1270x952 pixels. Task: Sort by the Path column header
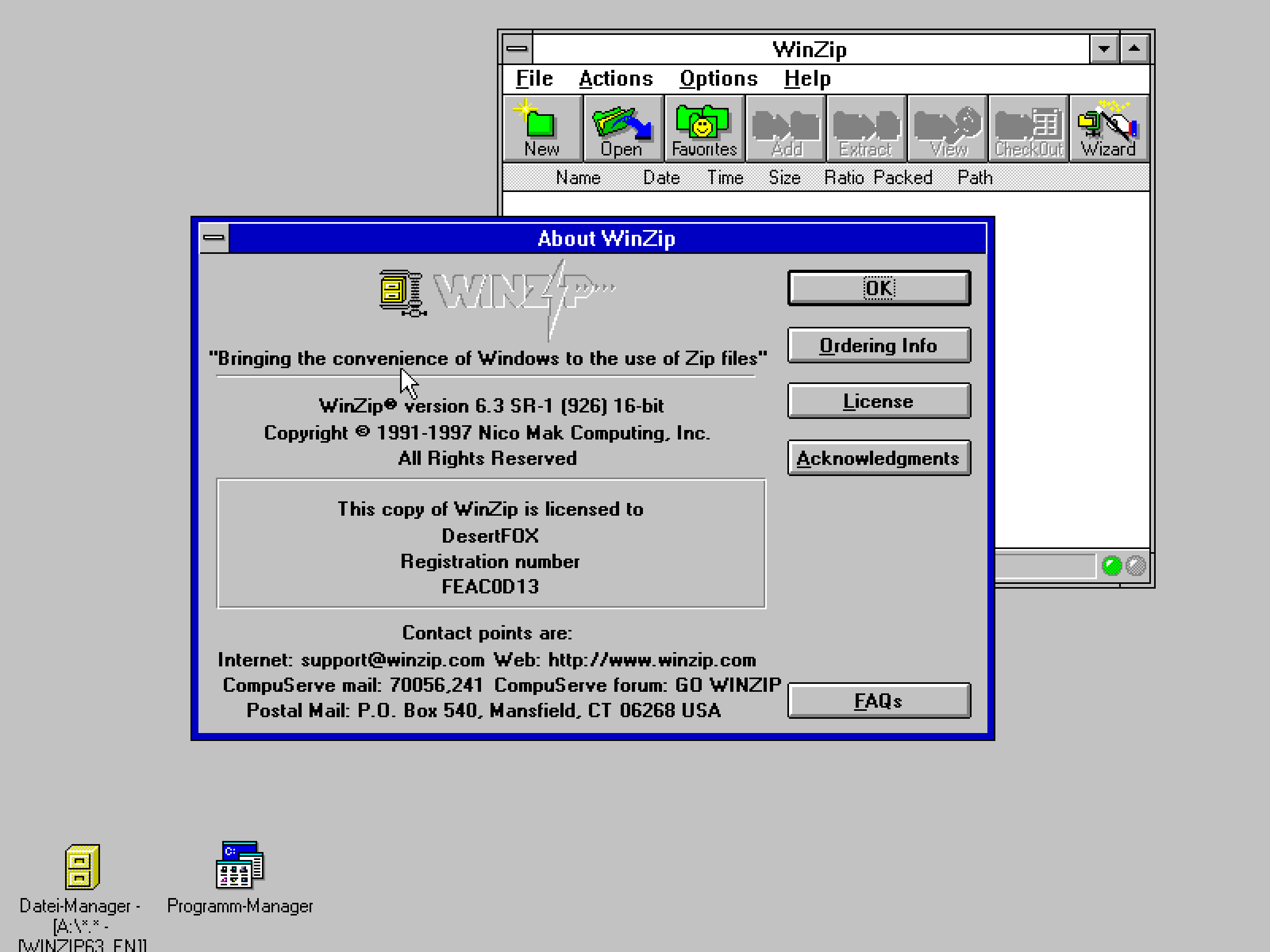pyautogui.click(x=975, y=178)
